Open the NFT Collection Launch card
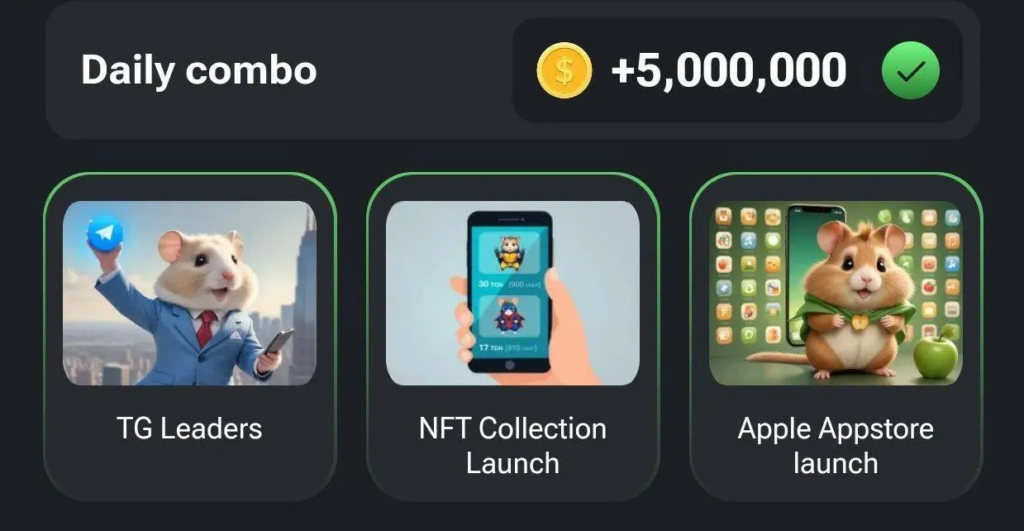This screenshot has width=1024, height=531. point(513,337)
